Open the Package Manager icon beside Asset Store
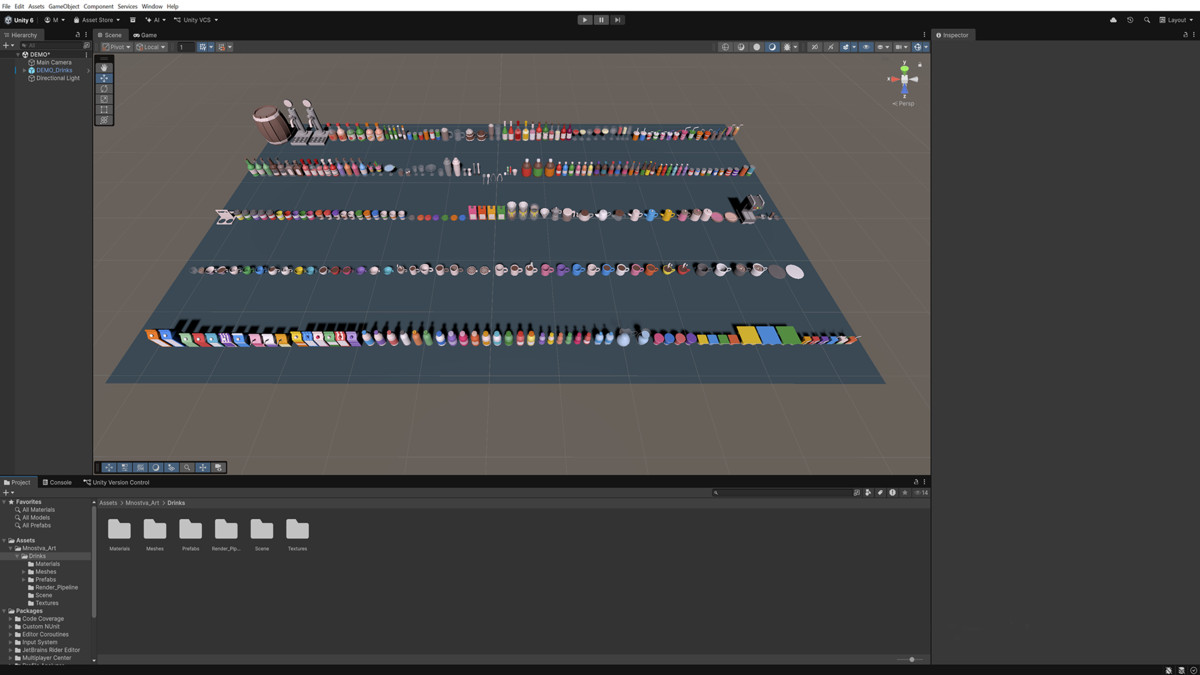Screen dimensions: 1200x675 [x=132, y=20]
